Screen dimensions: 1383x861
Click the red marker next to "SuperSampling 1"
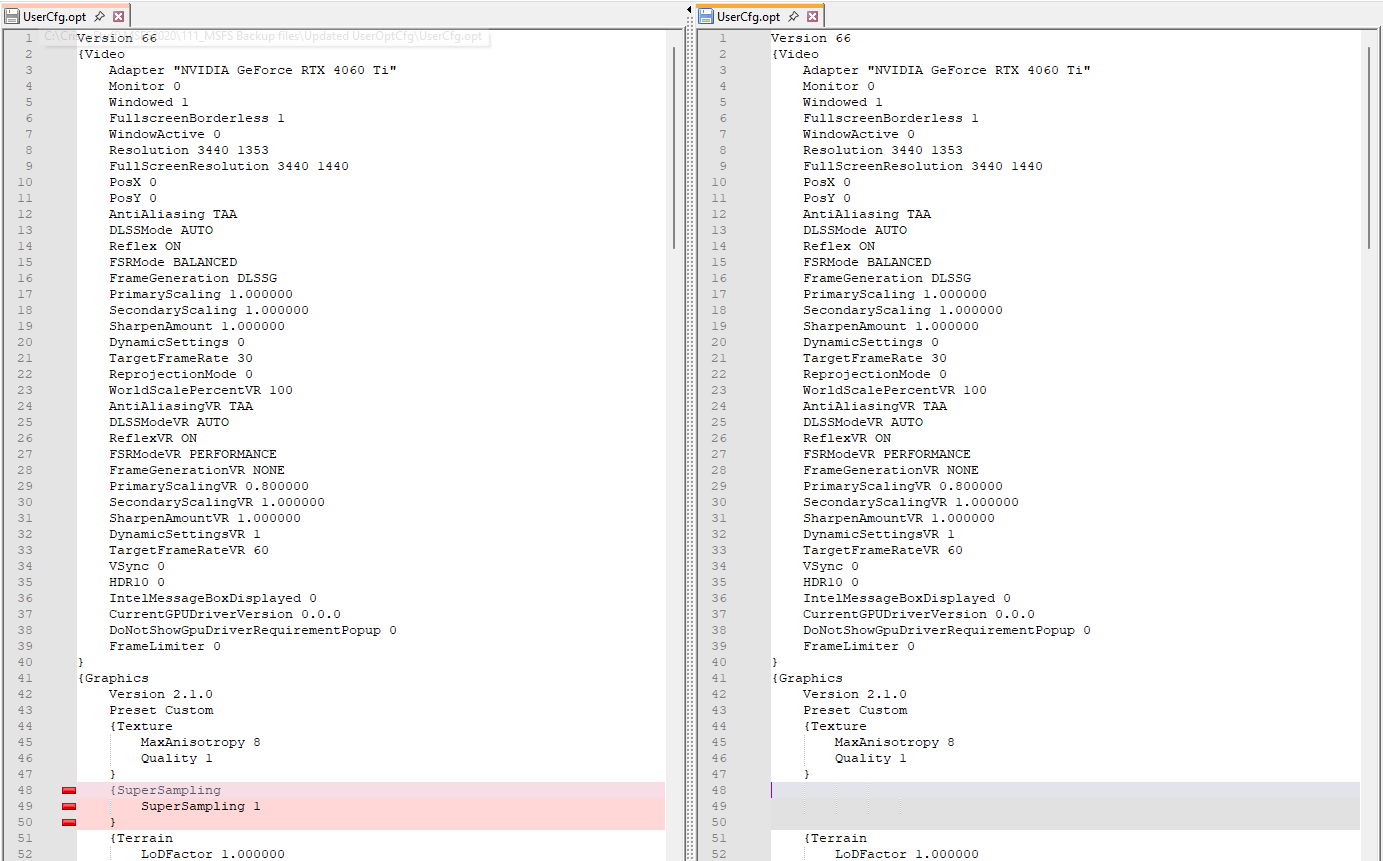[x=68, y=806]
